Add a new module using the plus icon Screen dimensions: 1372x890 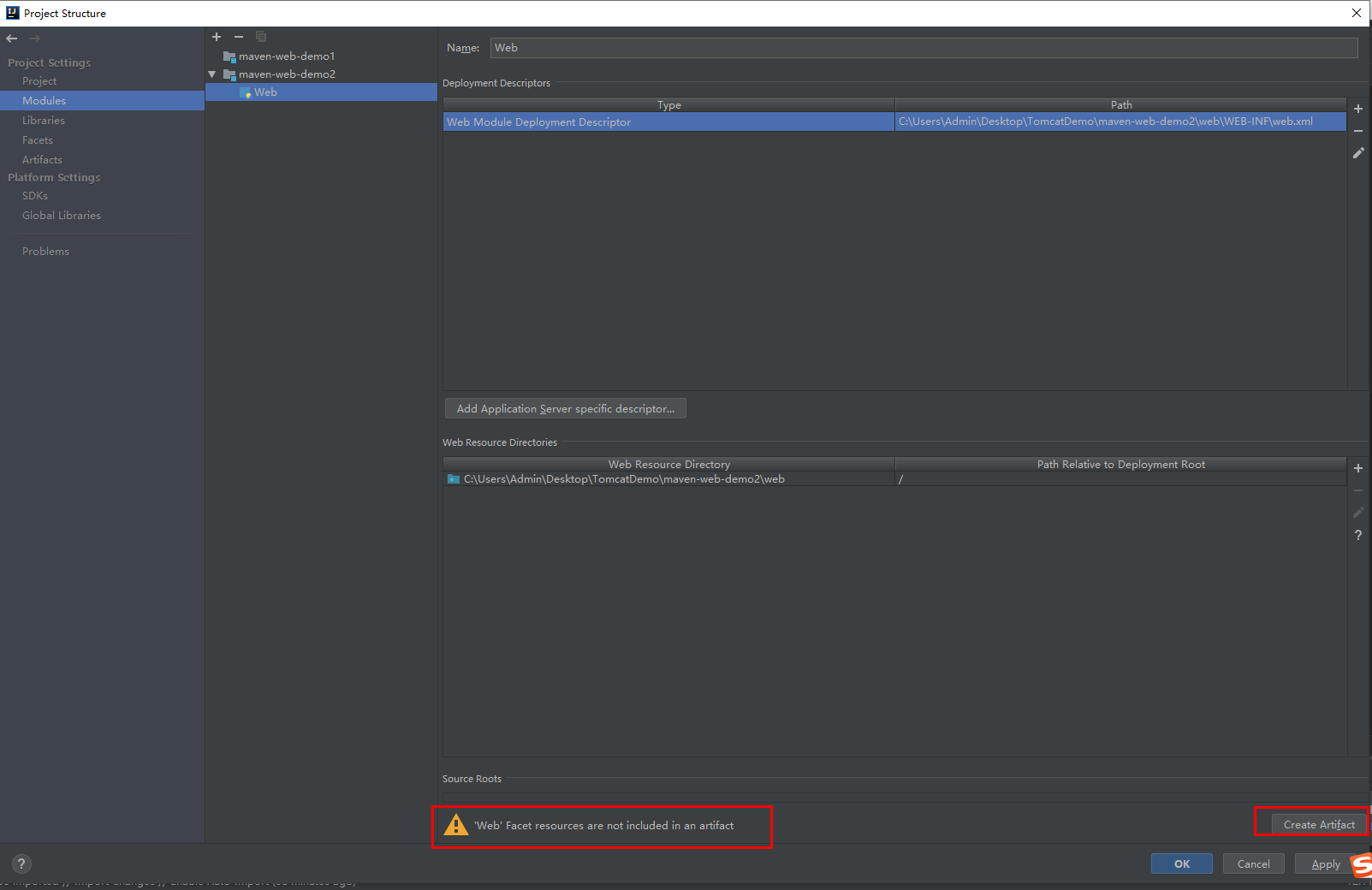(x=217, y=37)
